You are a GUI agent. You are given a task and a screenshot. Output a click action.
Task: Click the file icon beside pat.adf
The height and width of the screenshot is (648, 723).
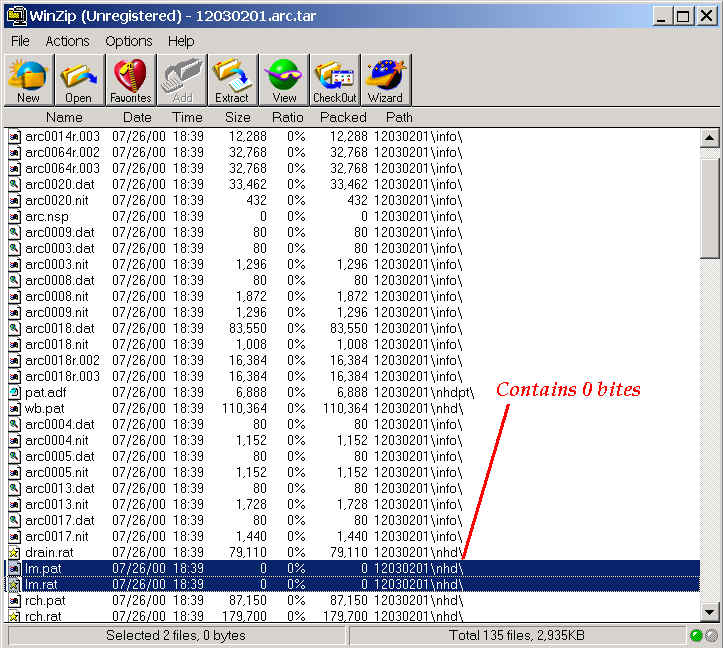[x=15, y=392]
